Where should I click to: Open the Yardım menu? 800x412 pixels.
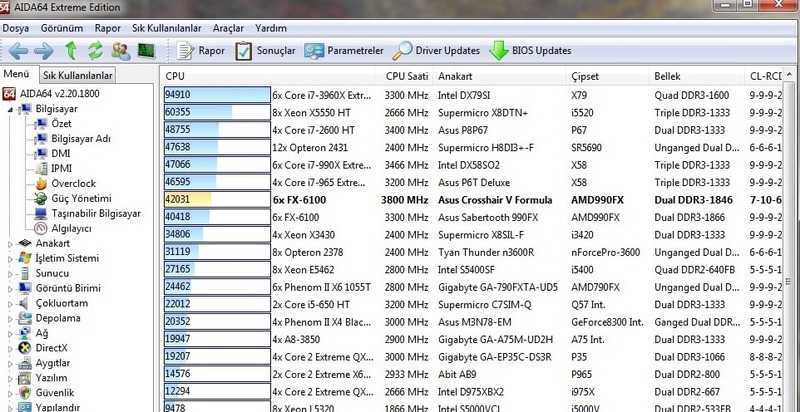(x=271, y=28)
